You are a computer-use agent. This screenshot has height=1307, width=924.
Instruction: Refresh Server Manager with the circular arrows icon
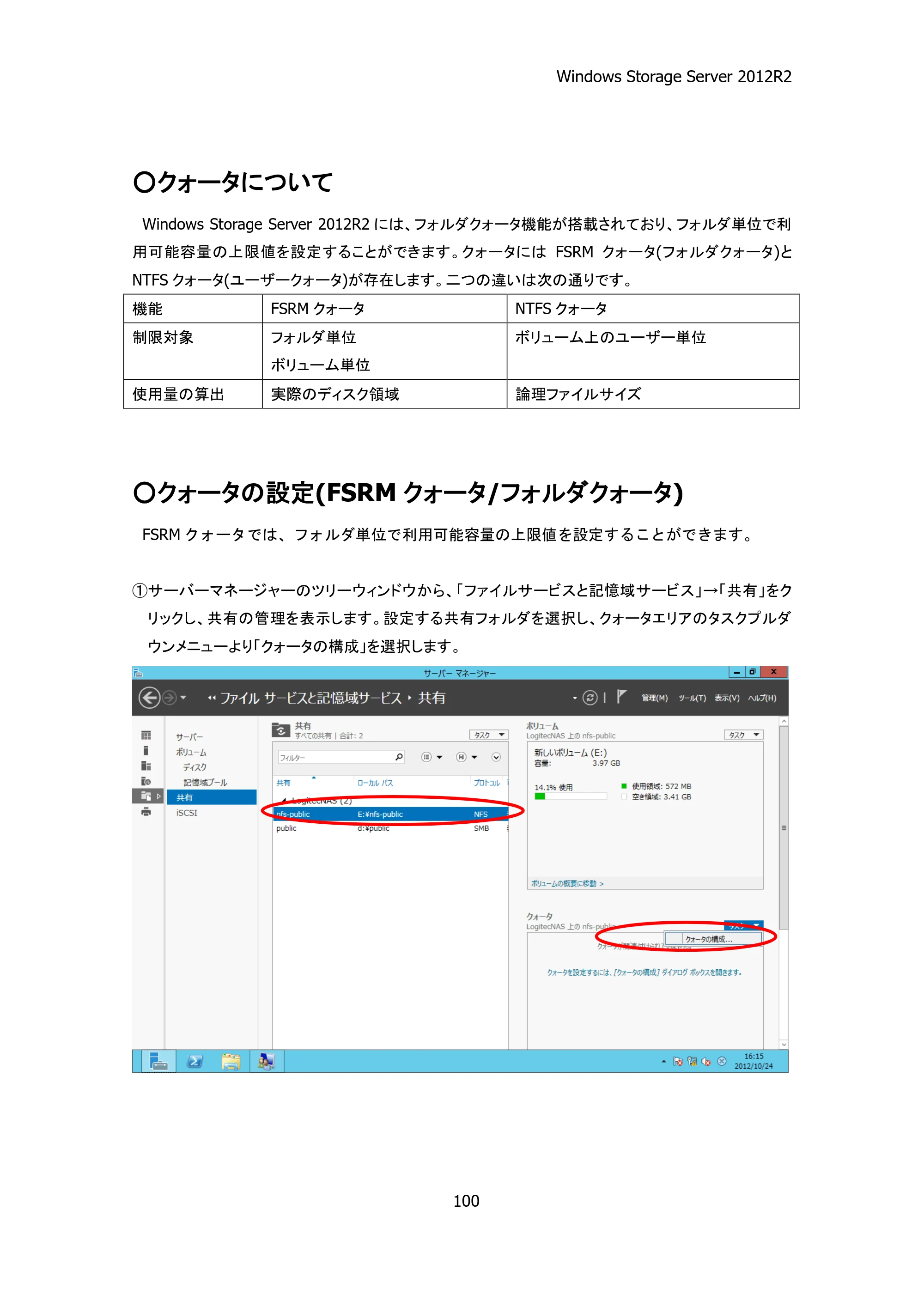click(590, 697)
